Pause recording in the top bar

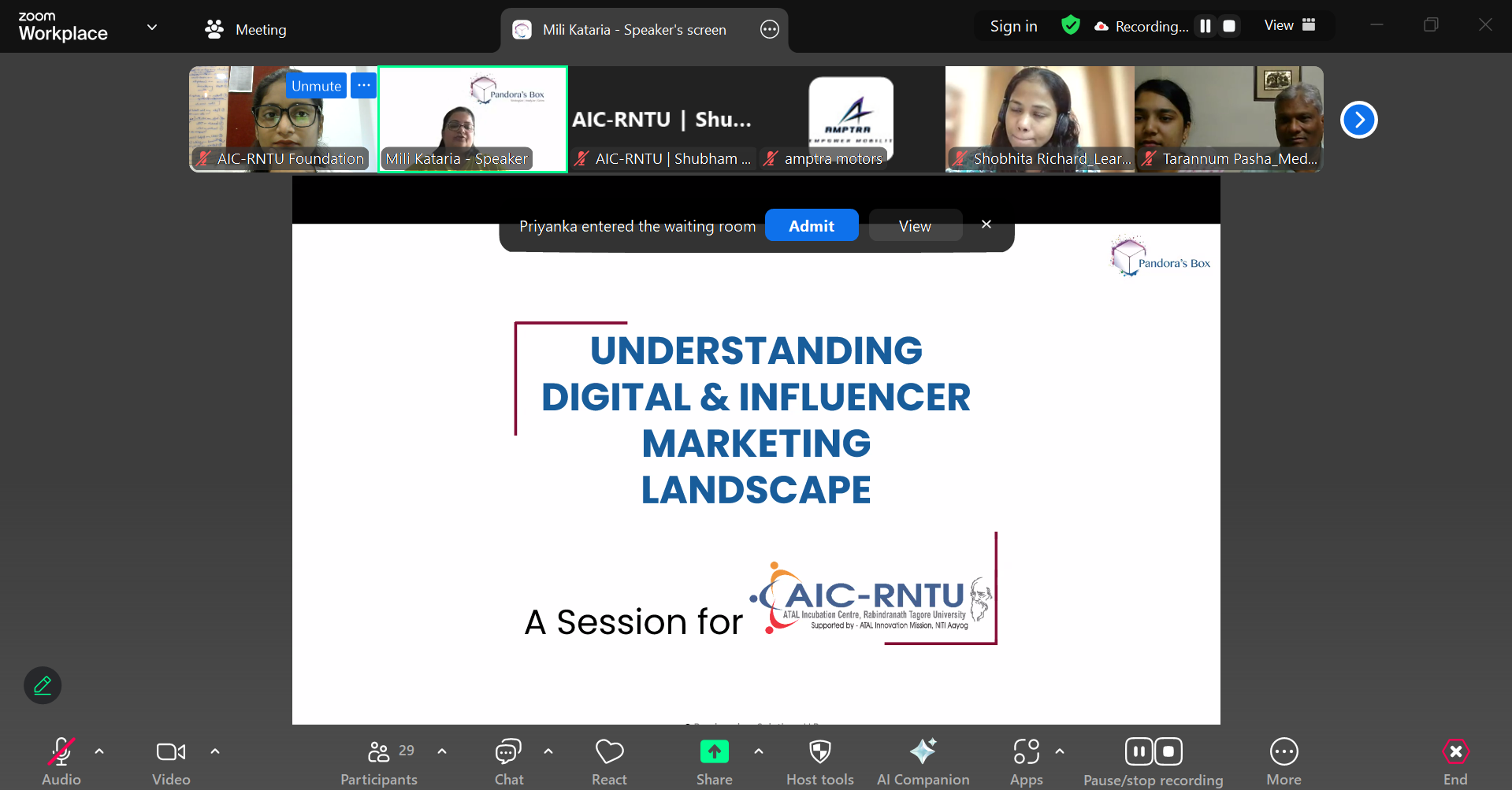1205,26
